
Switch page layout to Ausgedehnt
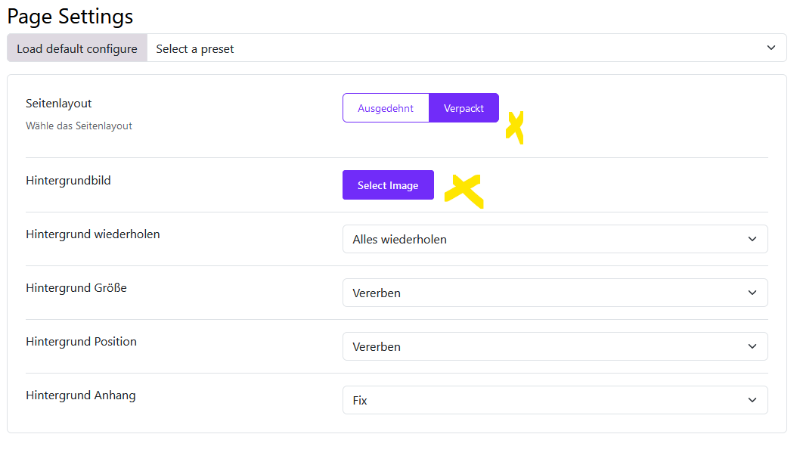[x=386, y=108]
